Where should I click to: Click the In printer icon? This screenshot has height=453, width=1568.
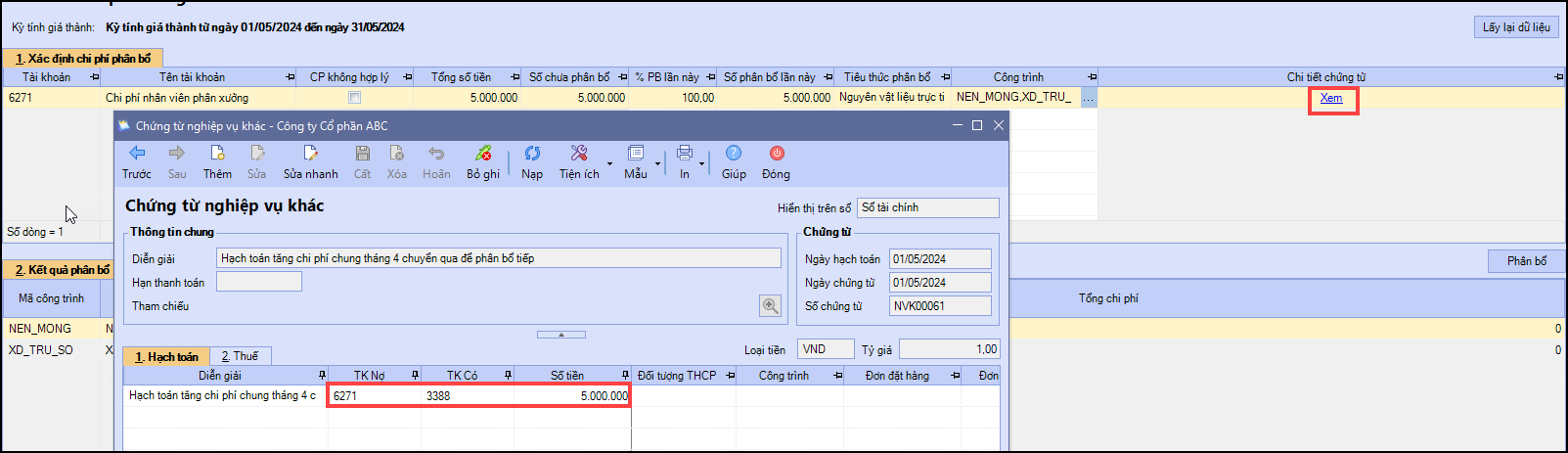coord(684,154)
